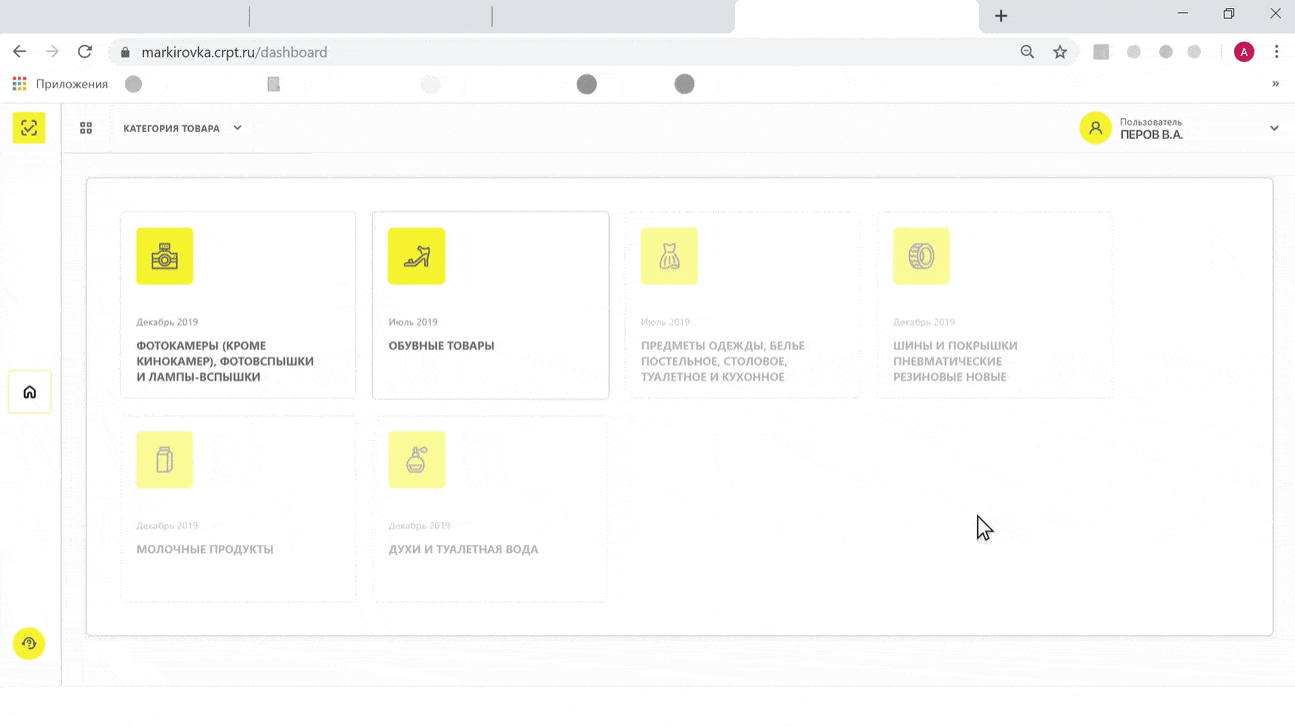Open the Фотокамеры card title
The image size is (1295, 727).
[x=225, y=361]
